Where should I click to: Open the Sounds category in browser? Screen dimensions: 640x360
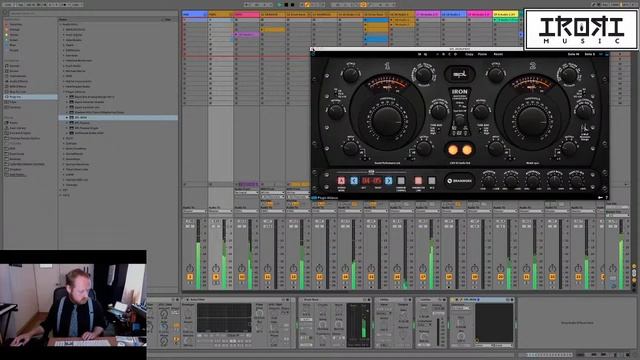pos(14,66)
